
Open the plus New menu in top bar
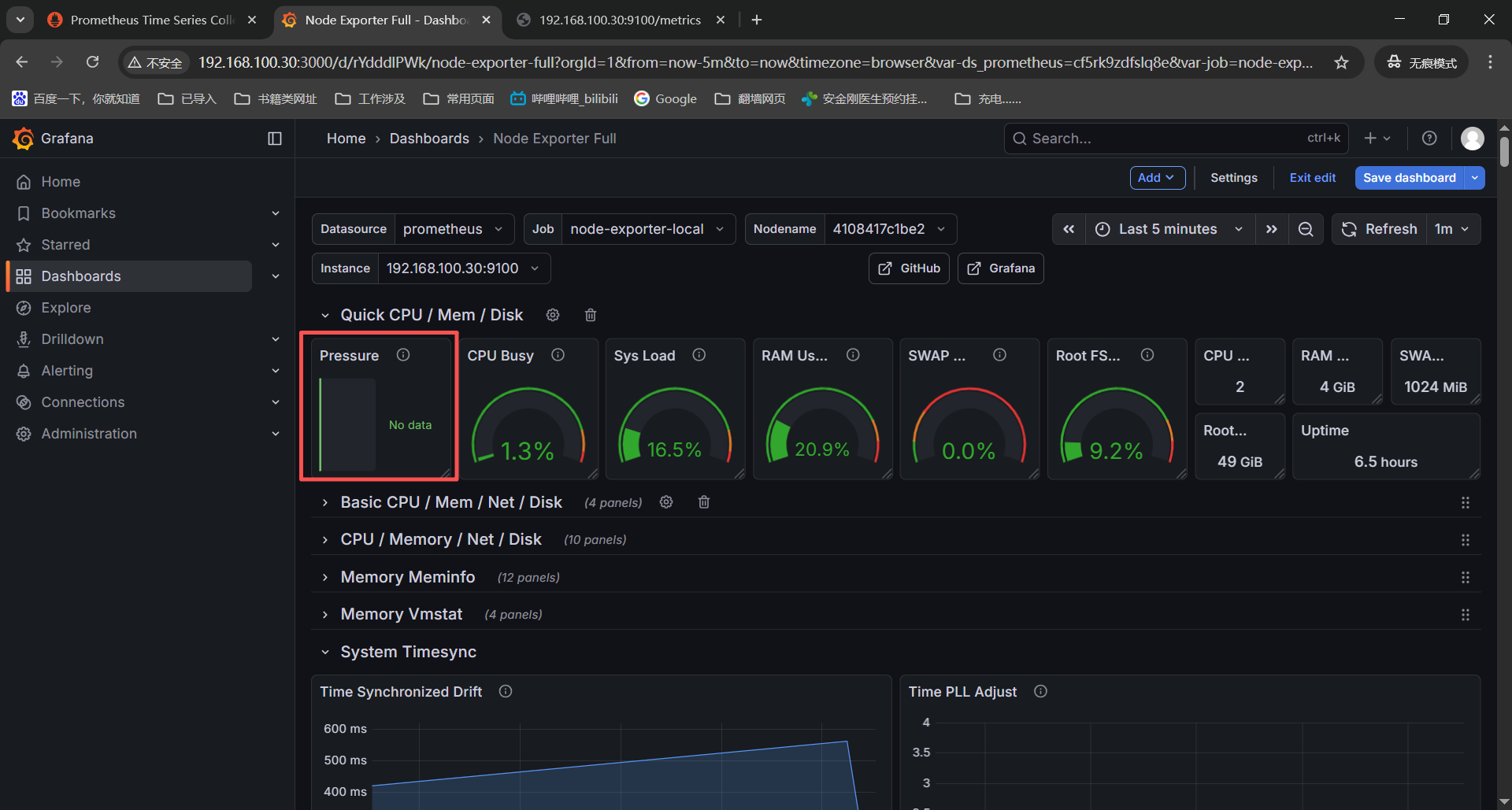click(x=1377, y=139)
